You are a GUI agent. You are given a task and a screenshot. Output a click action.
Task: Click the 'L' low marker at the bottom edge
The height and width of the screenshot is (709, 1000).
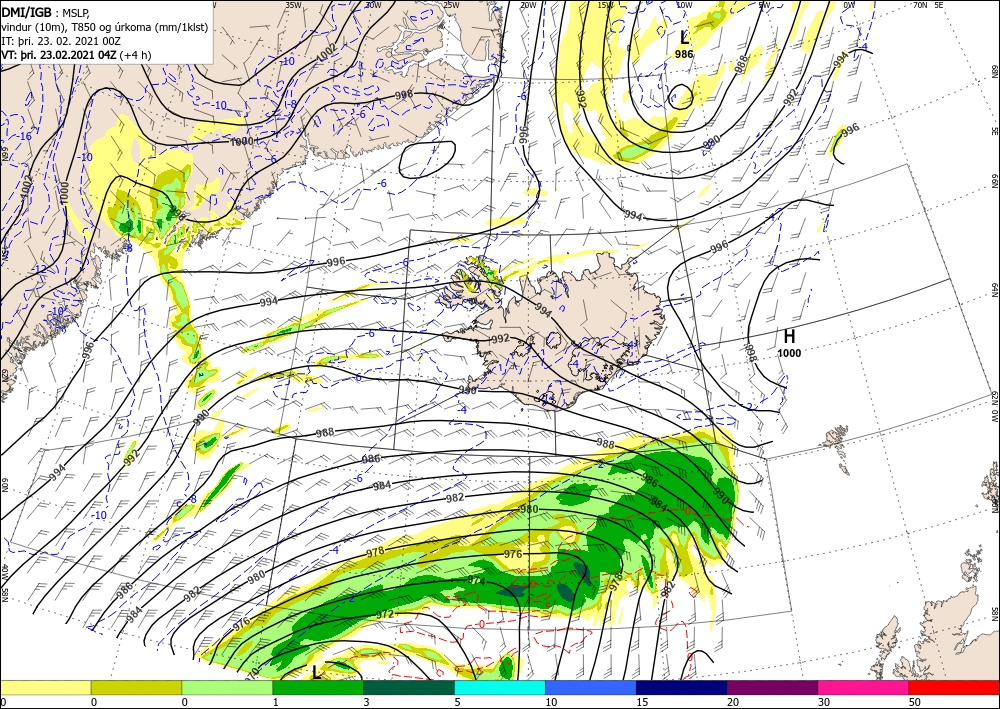pos(316,671)
